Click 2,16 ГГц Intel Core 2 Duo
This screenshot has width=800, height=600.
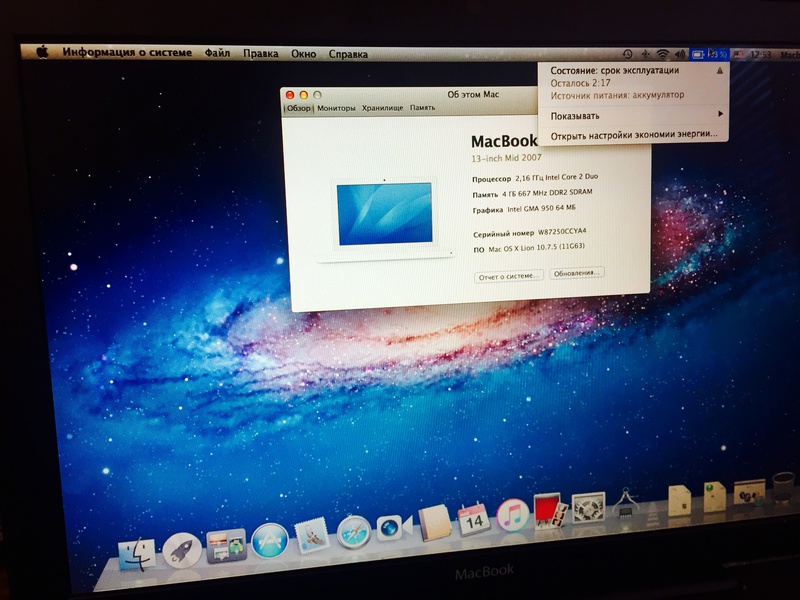tap(556, 178)
